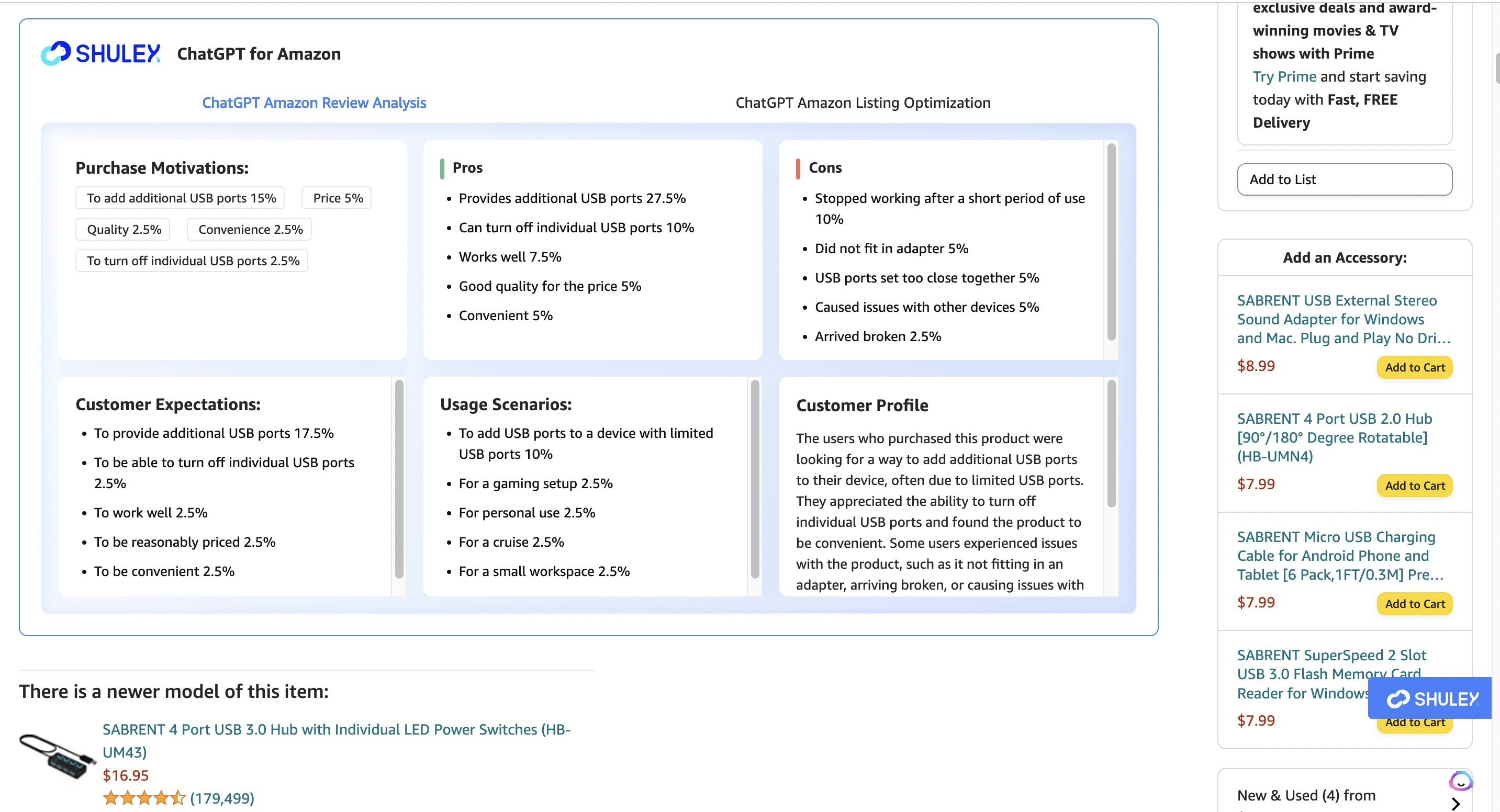Image resolution: width=1500 pixels, height=812 pixels.
Task: Click the purple assistant chat icon
Action: pyautogui.click(x=1460, y=781)
